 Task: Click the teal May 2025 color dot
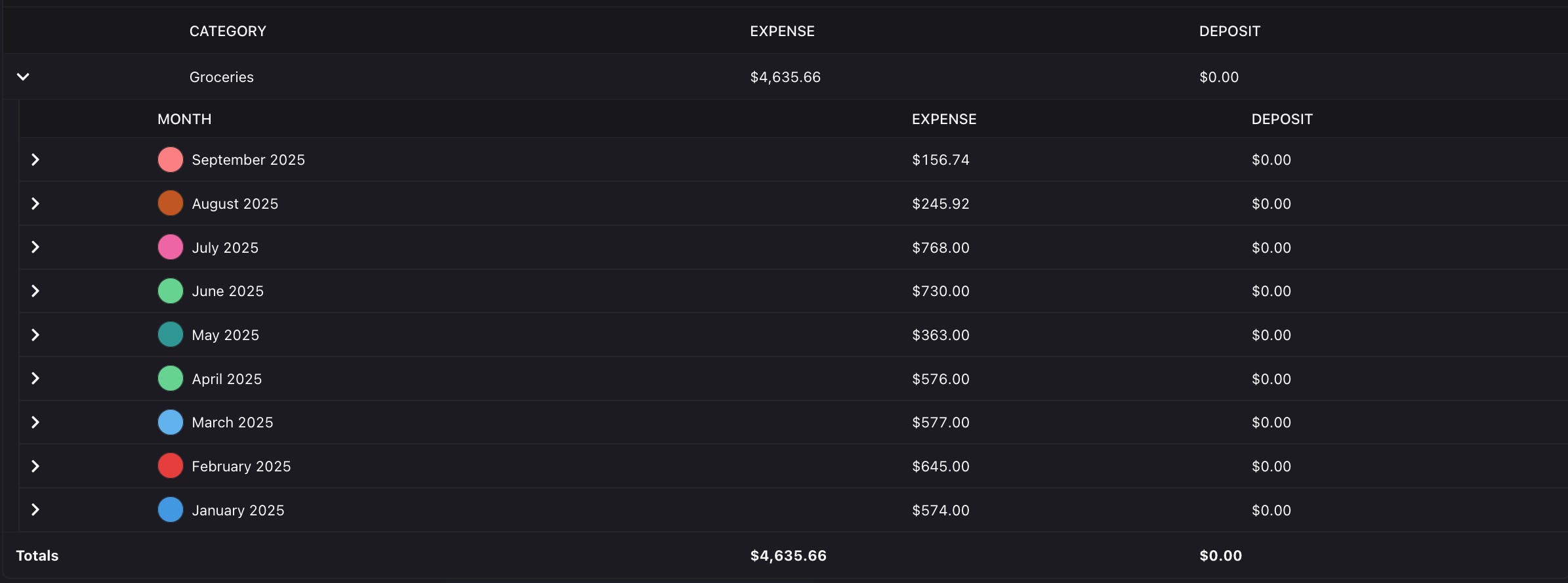(x=171, y=335)
